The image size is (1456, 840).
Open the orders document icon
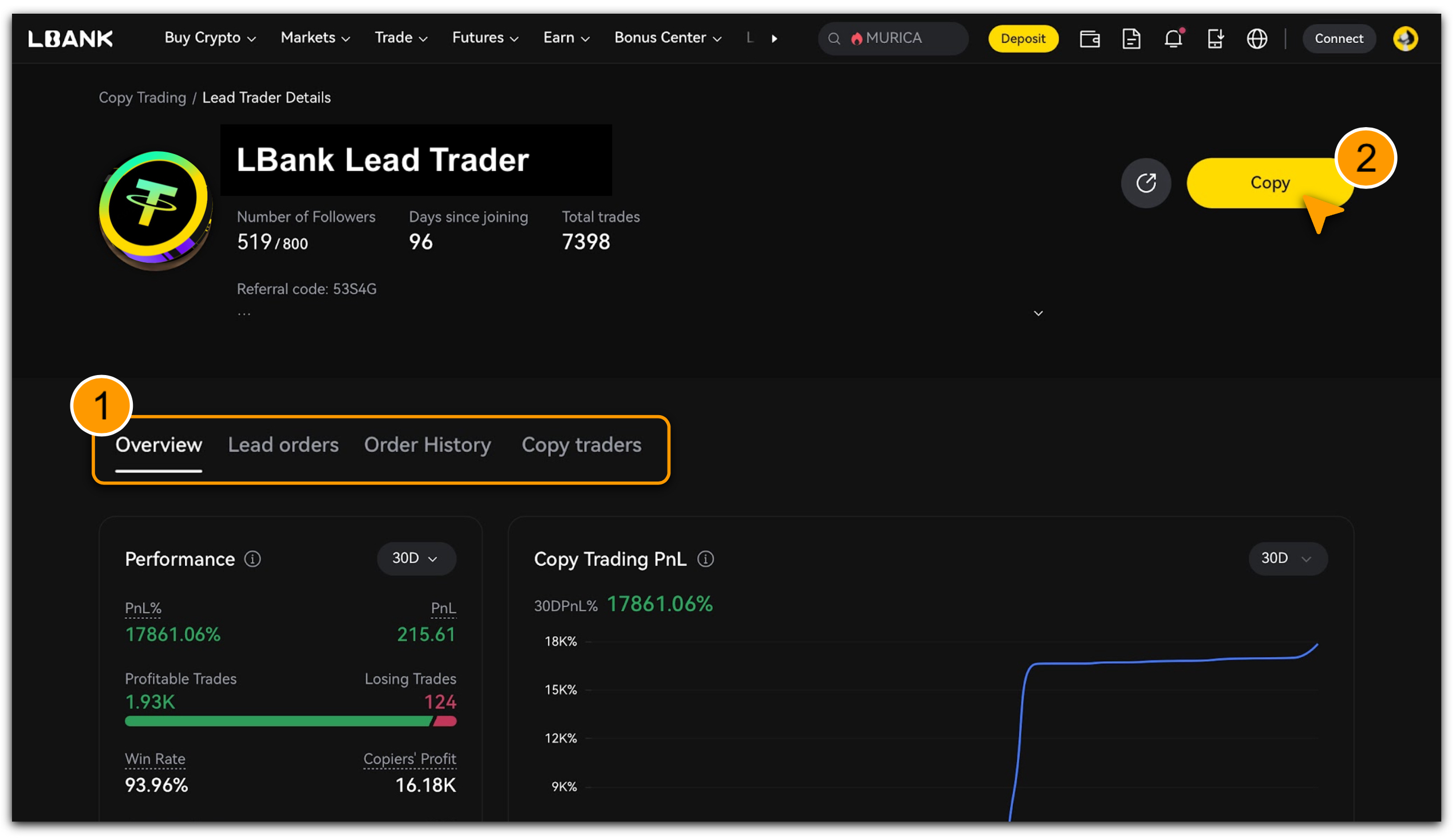[x=1131, y=39]
